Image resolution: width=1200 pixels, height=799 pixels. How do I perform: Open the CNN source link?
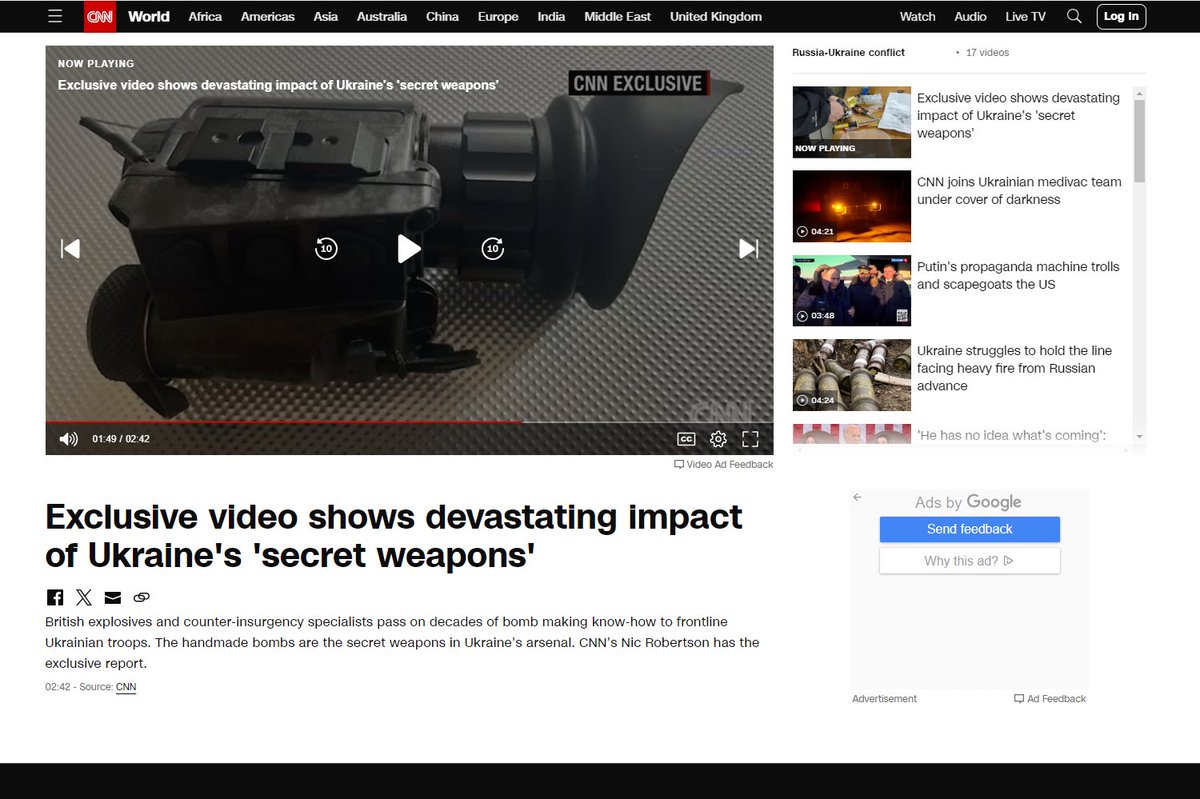tap(126, 687)
